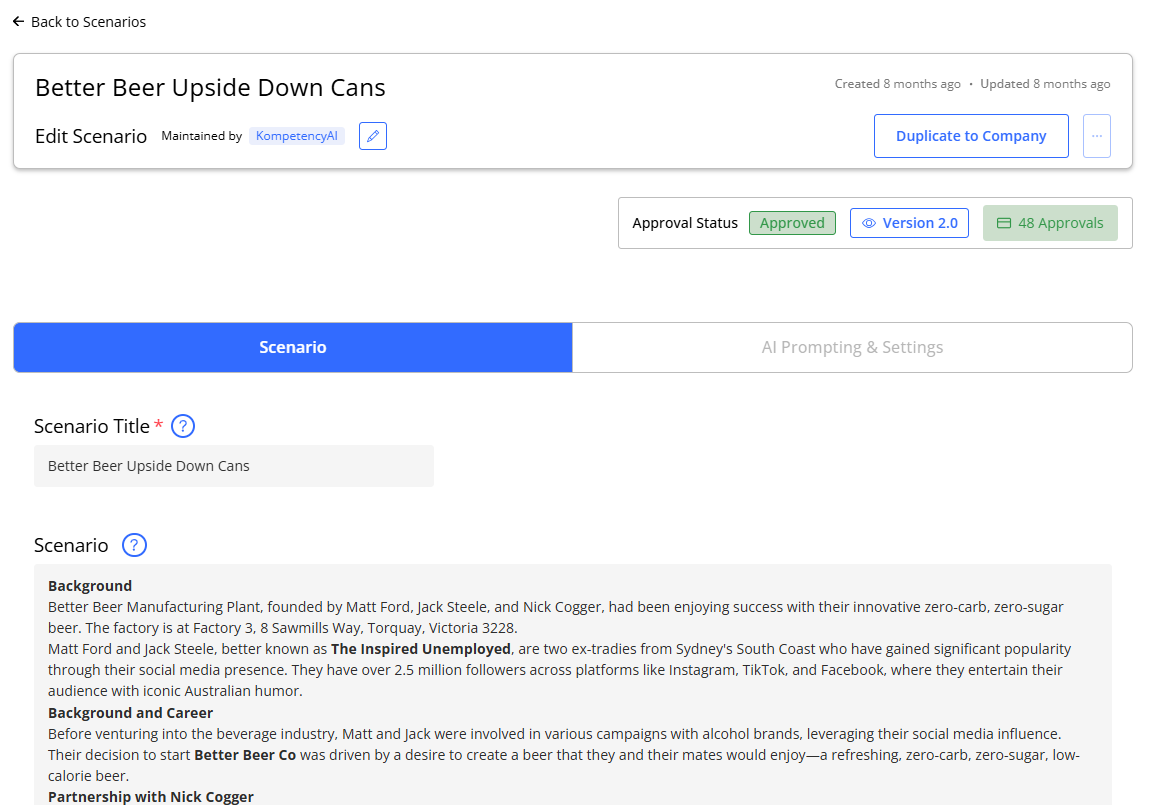Viewport: 1160px width, 805px height.
Task: Open the Version 2.0 button
Action: 909,223
